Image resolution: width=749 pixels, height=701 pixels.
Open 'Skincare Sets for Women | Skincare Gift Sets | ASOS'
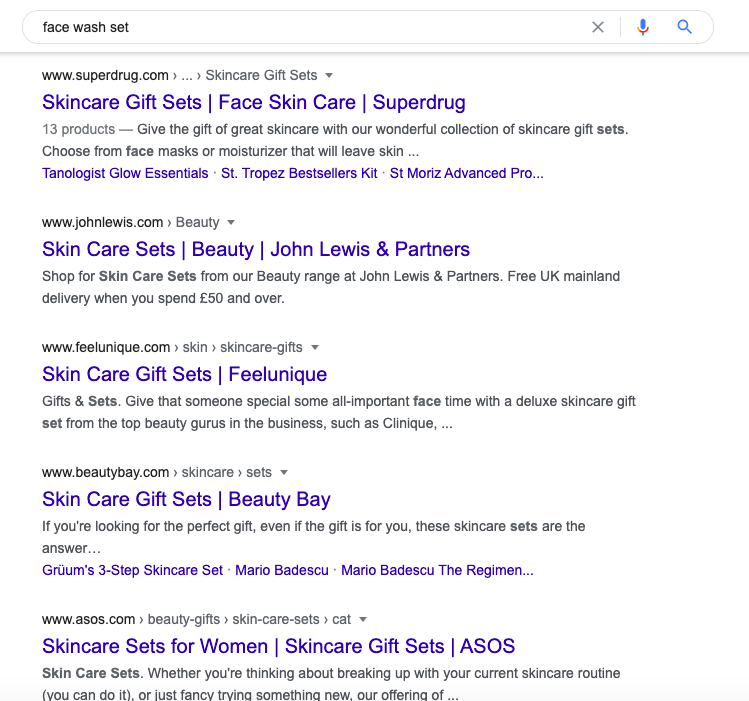(x=278, y=647)
